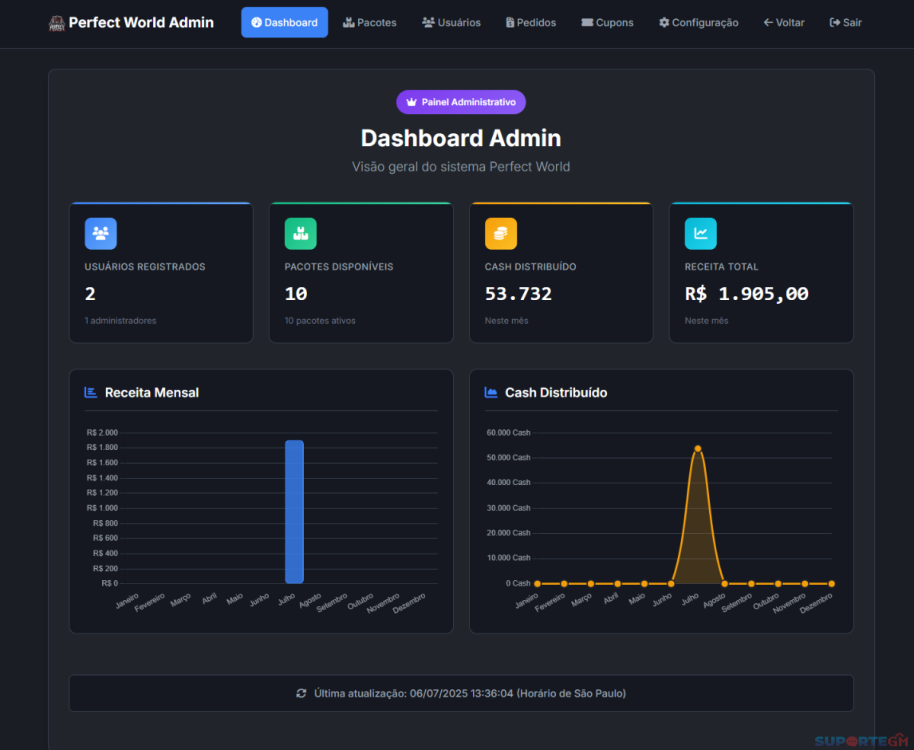Click the blue users icon in Usuários Registrados card

(101, 233)
